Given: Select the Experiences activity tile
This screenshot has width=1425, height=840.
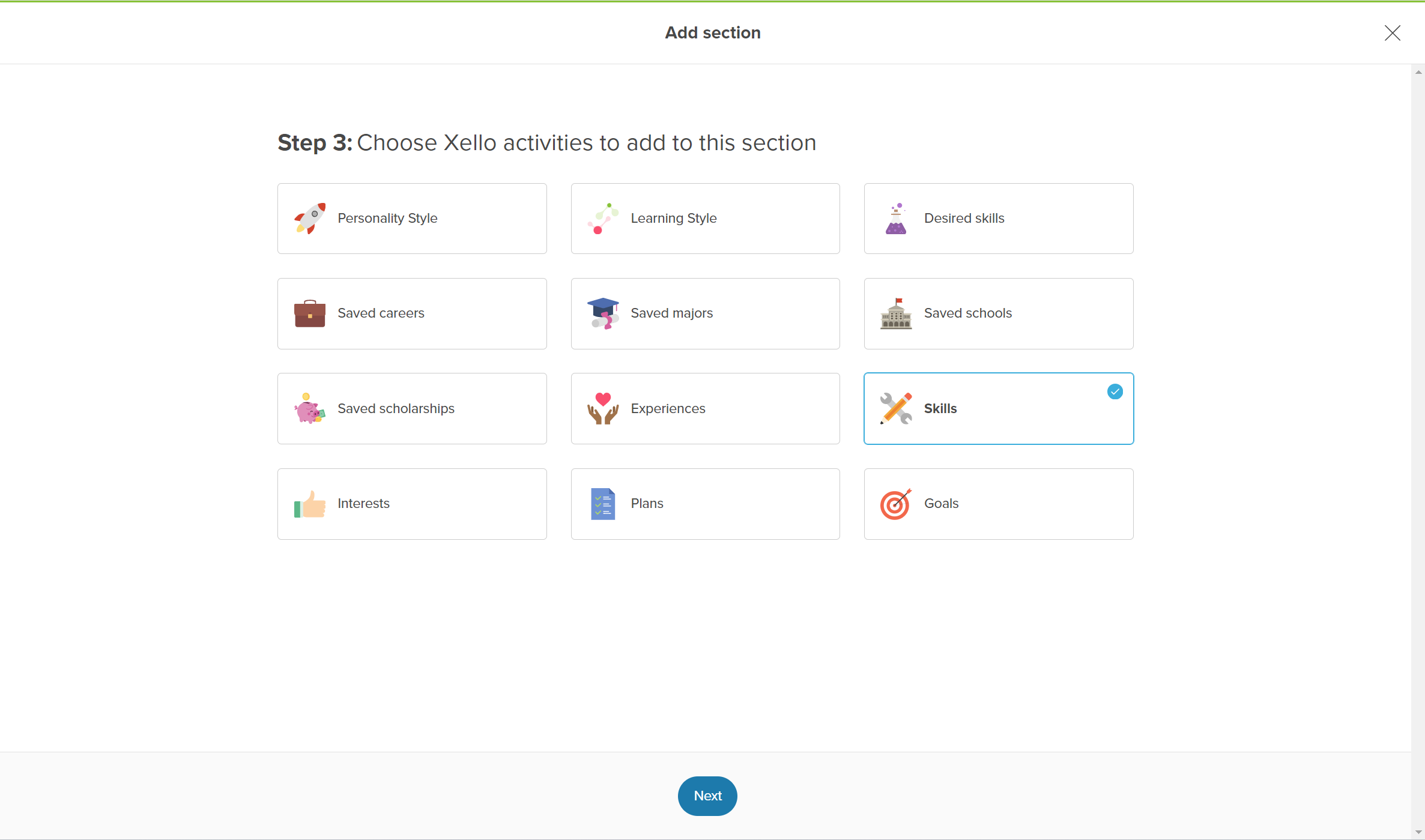Looking at the screenshot, I should click(705, 408).
